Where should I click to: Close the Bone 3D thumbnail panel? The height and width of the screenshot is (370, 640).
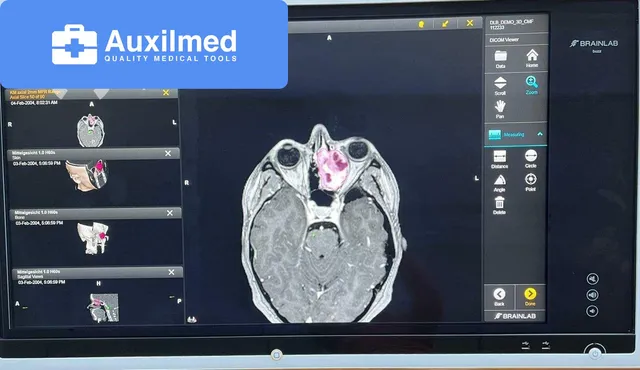click(170, 213)
